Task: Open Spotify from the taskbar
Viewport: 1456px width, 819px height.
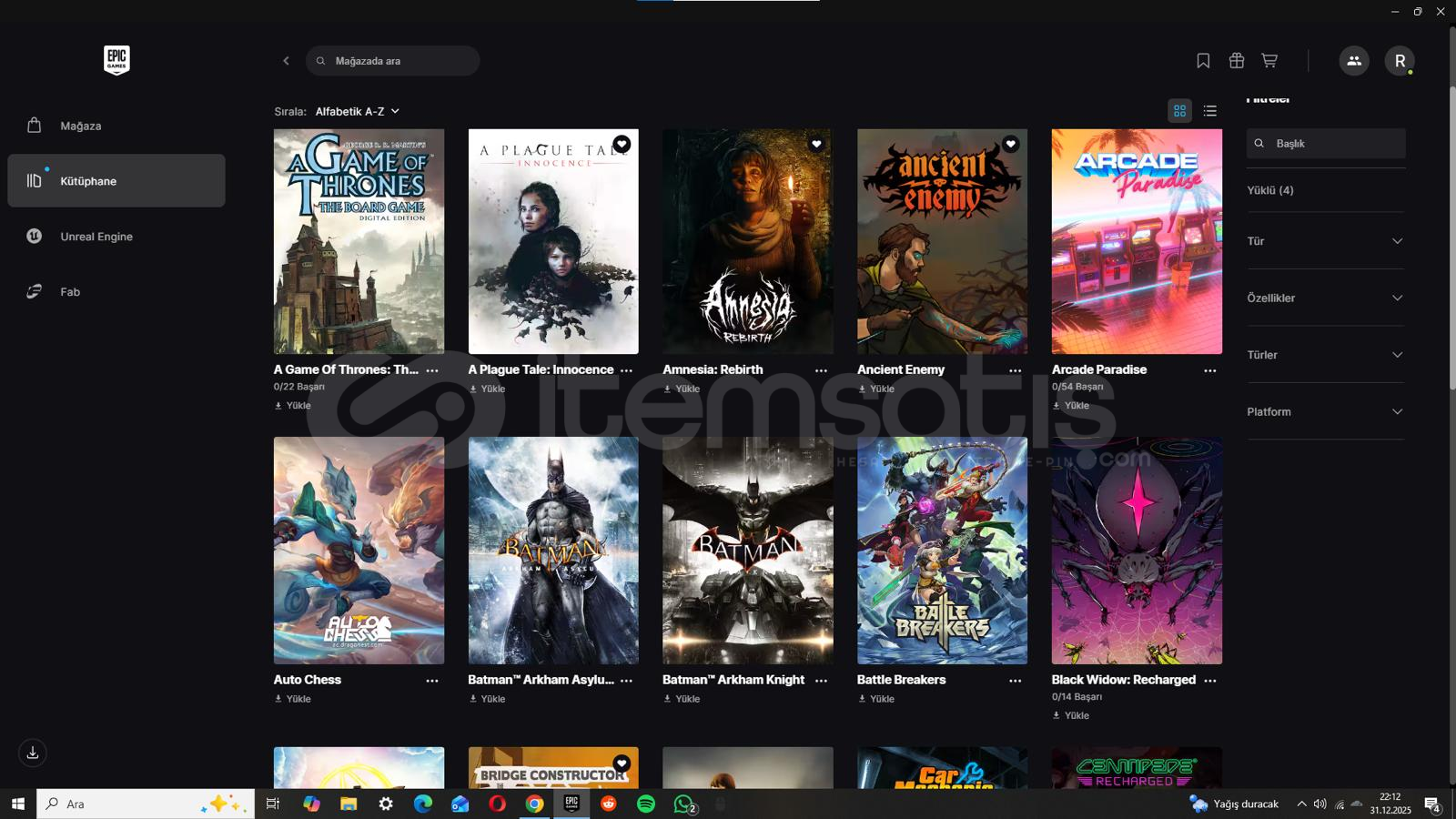Action: tap(646, 804)
